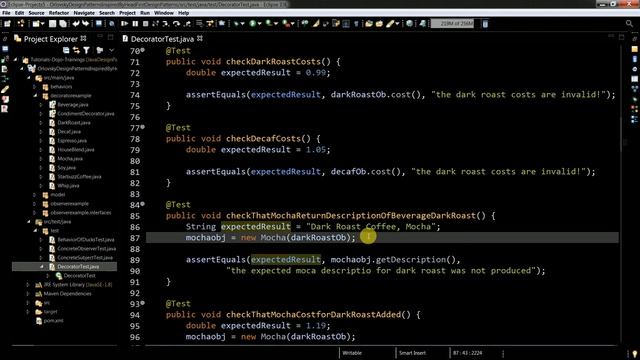Expand the Maven Dependencies node
Viewport: 640px width, 360px height.
point(28,293)
